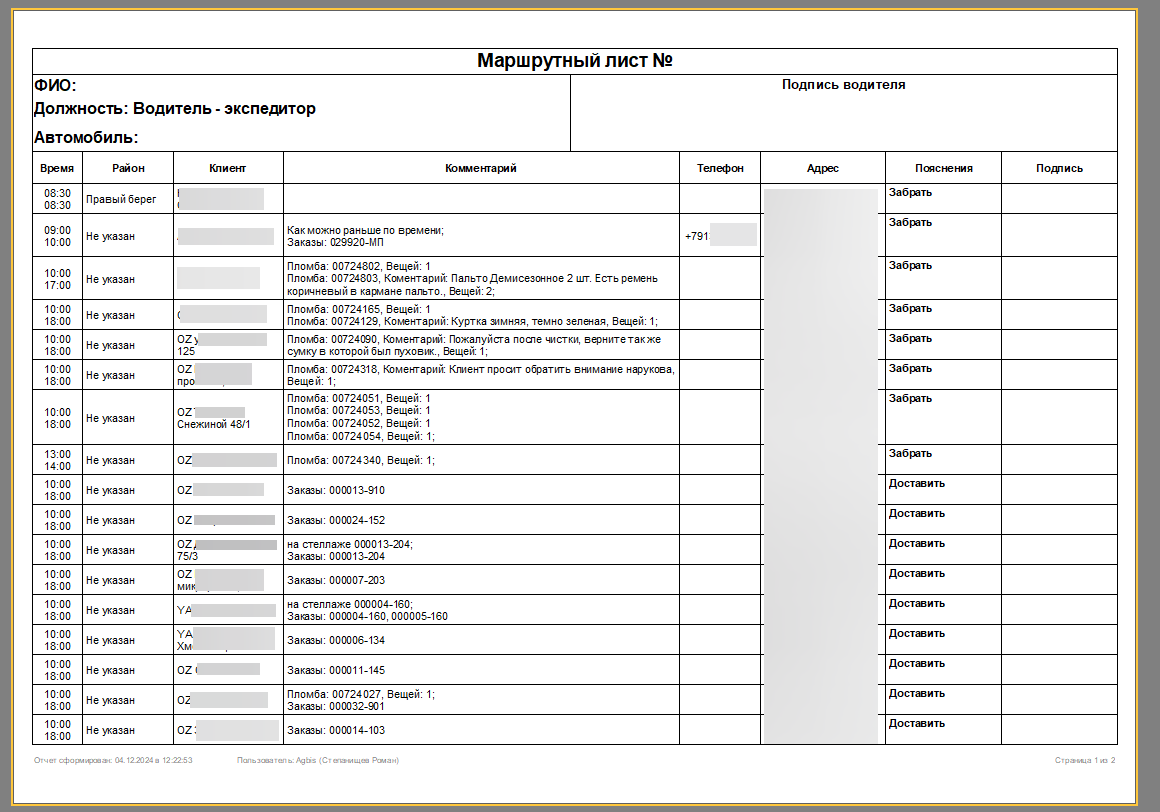Click the "Подпись водителя" signature box
Image resolution: width=1160 pixels, height=812 pixels.
[x=843, y=85]
